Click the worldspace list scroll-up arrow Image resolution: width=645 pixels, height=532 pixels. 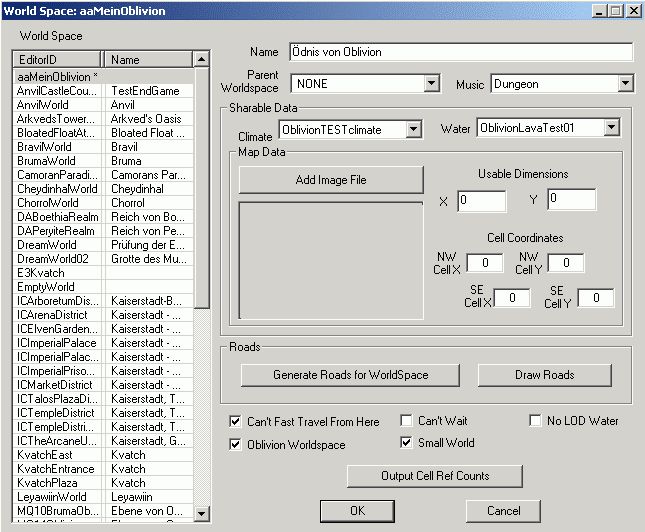[x=202, y=59]
